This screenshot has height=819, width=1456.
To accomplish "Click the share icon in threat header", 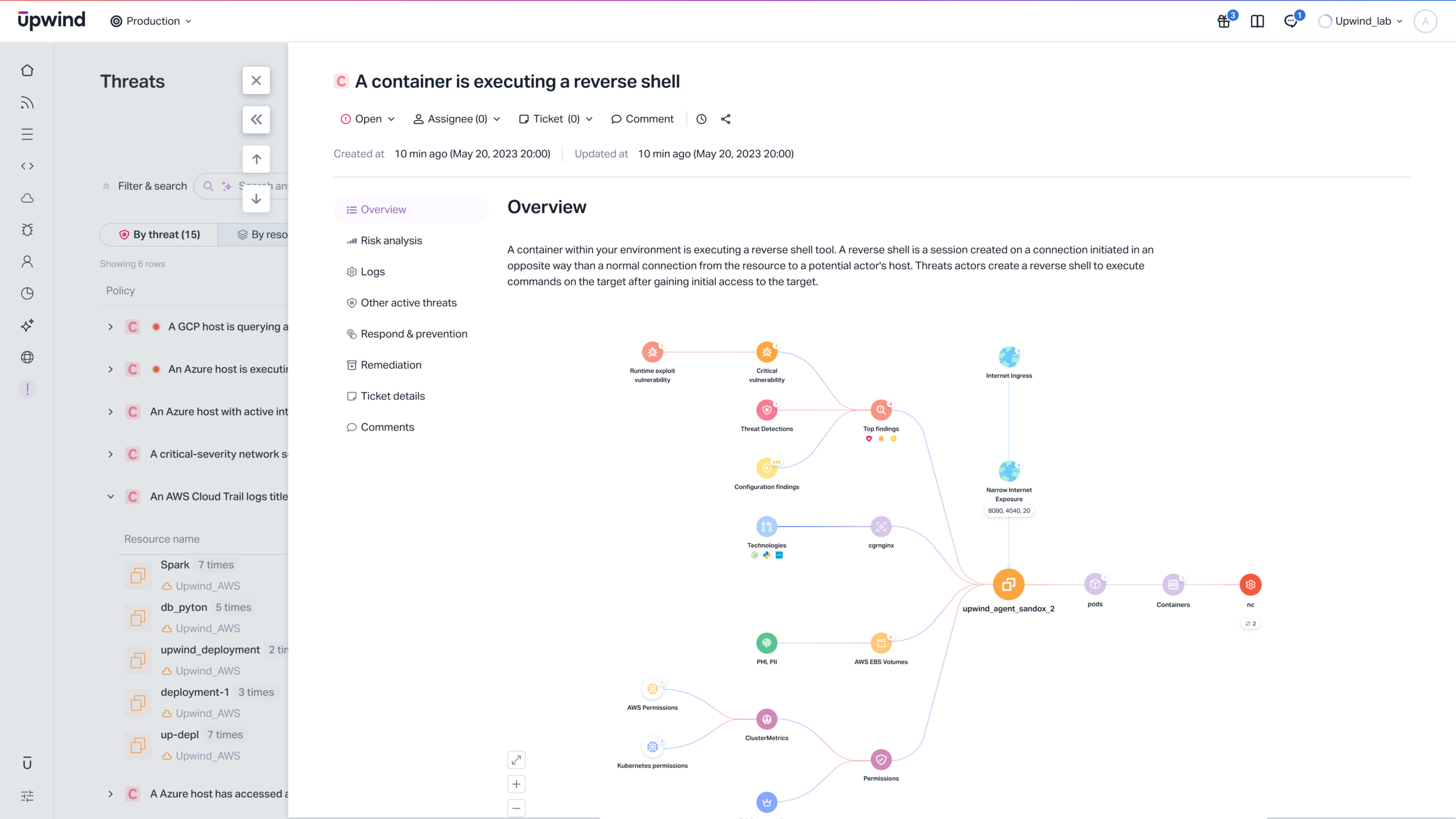I will 726,119.
